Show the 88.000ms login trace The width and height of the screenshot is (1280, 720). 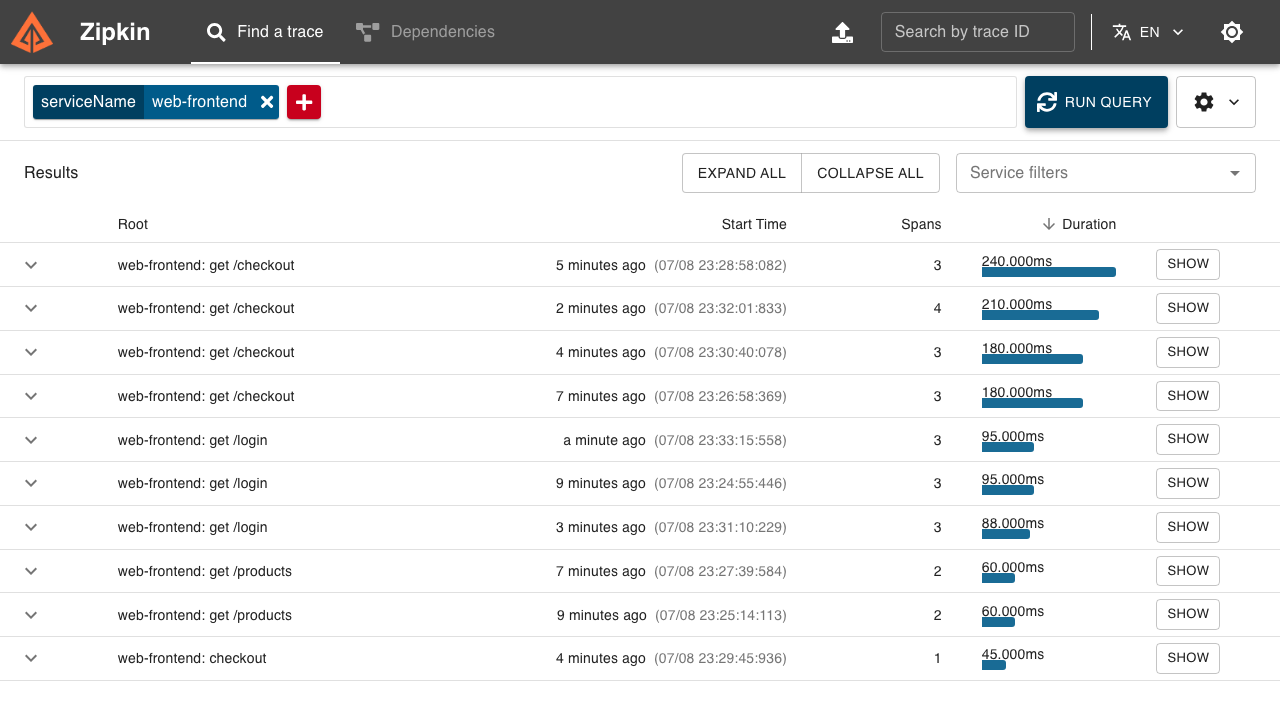click(1188, 527)
